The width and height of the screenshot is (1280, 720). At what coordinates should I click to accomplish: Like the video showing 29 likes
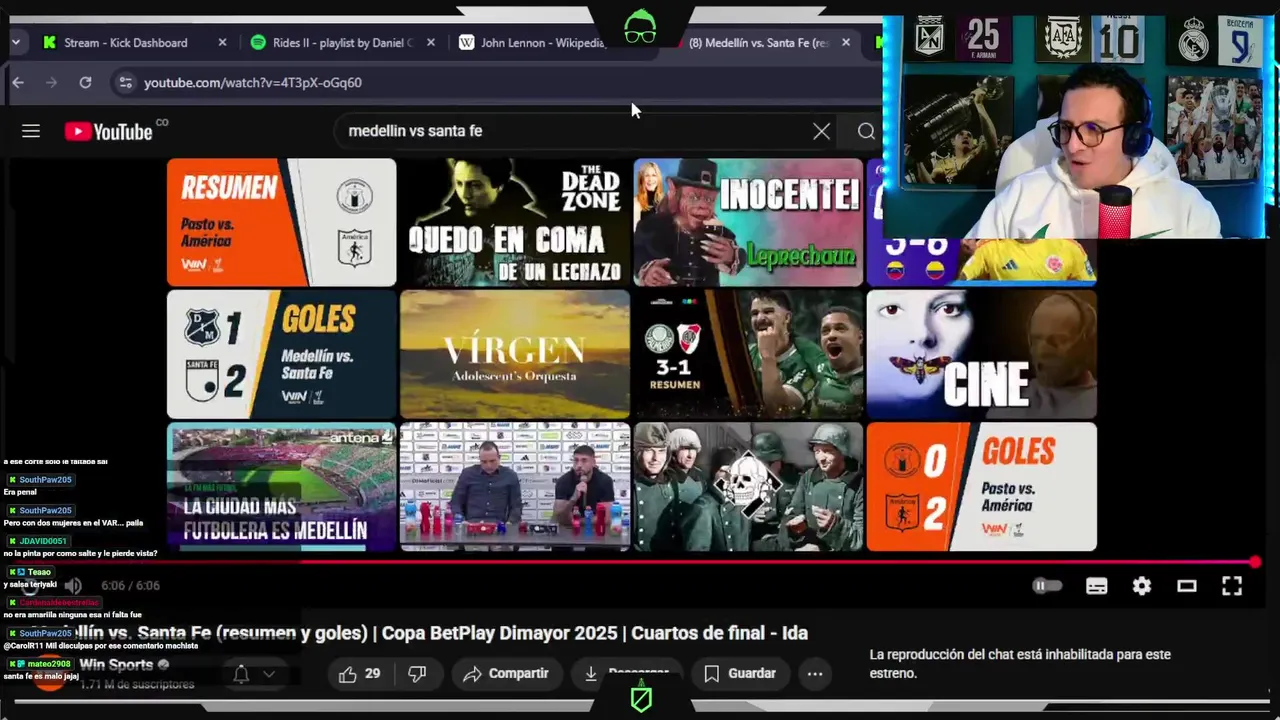tap(360, 674)
